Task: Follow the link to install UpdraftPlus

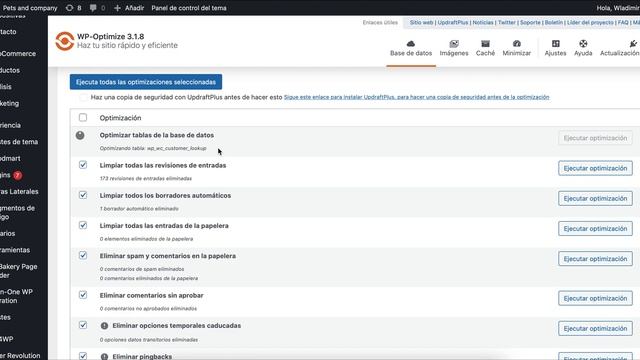Action: pyautogui.click(x=416, y=97)
